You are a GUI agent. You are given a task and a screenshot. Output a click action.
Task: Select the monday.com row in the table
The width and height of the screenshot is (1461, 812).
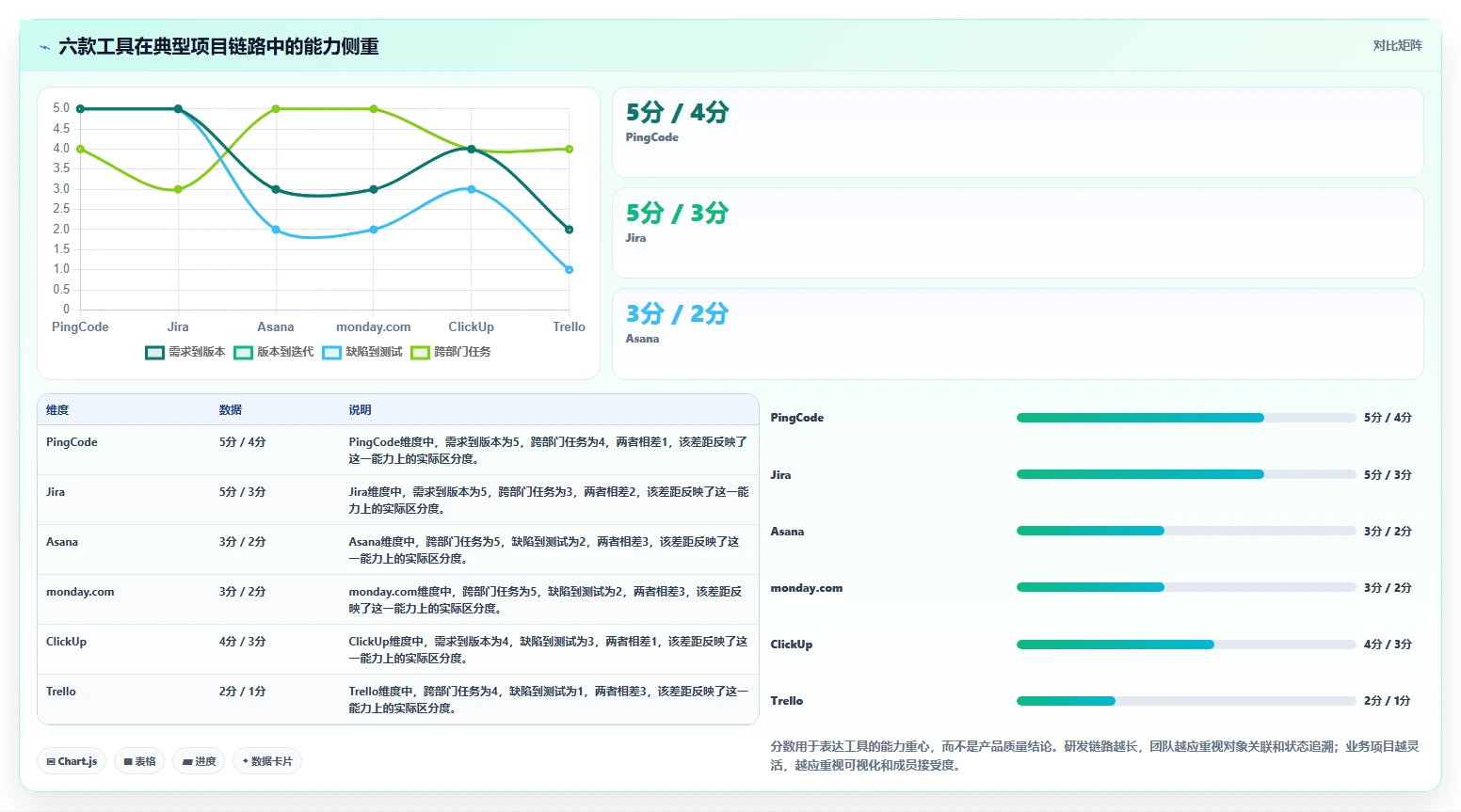pos(398,599)
